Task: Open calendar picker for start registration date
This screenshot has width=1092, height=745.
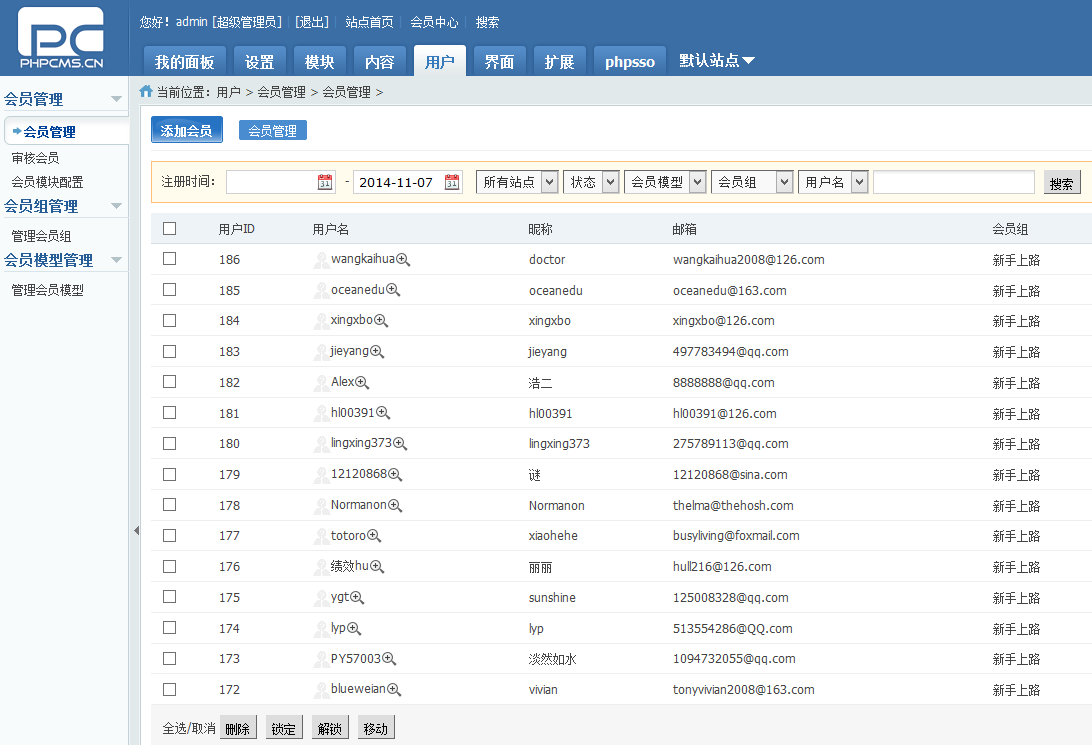Action: coord(325,182)
